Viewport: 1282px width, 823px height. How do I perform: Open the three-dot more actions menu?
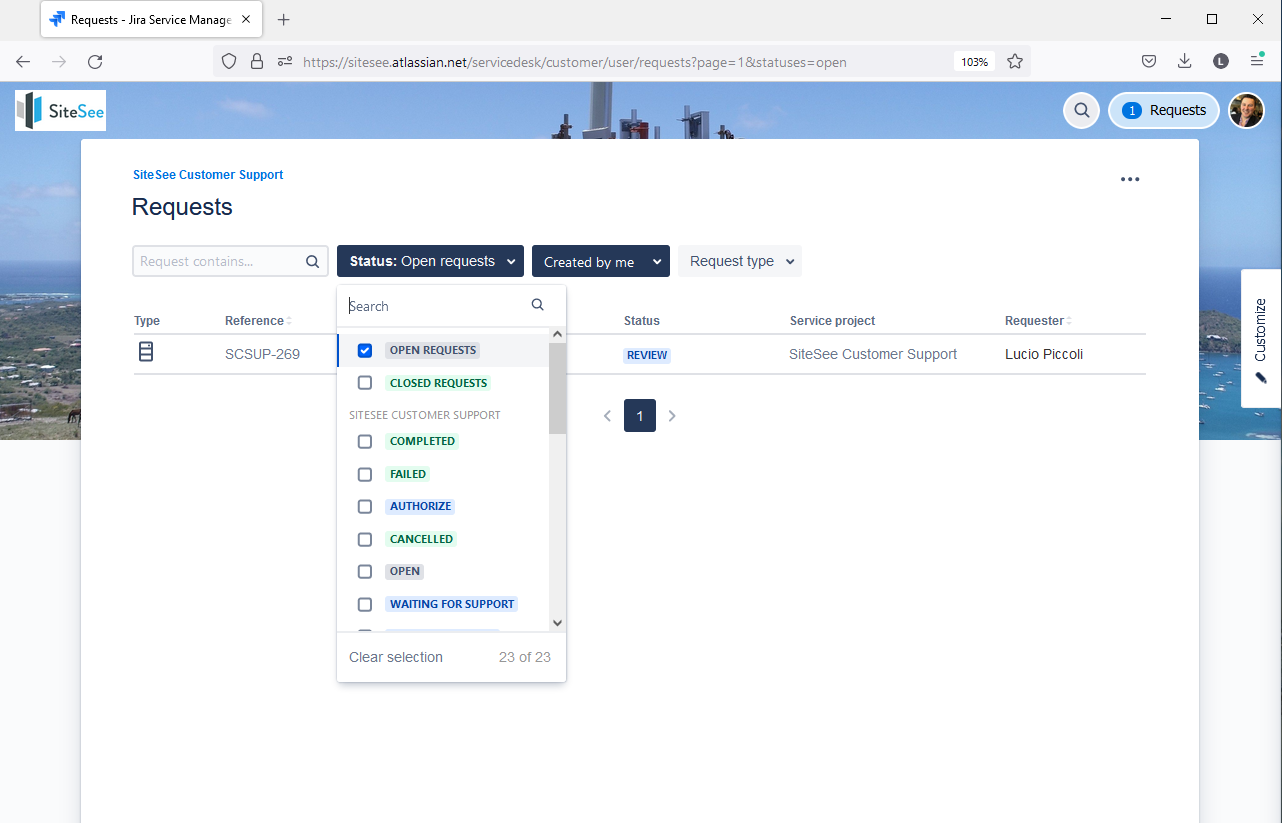[x=1130, y=180]
